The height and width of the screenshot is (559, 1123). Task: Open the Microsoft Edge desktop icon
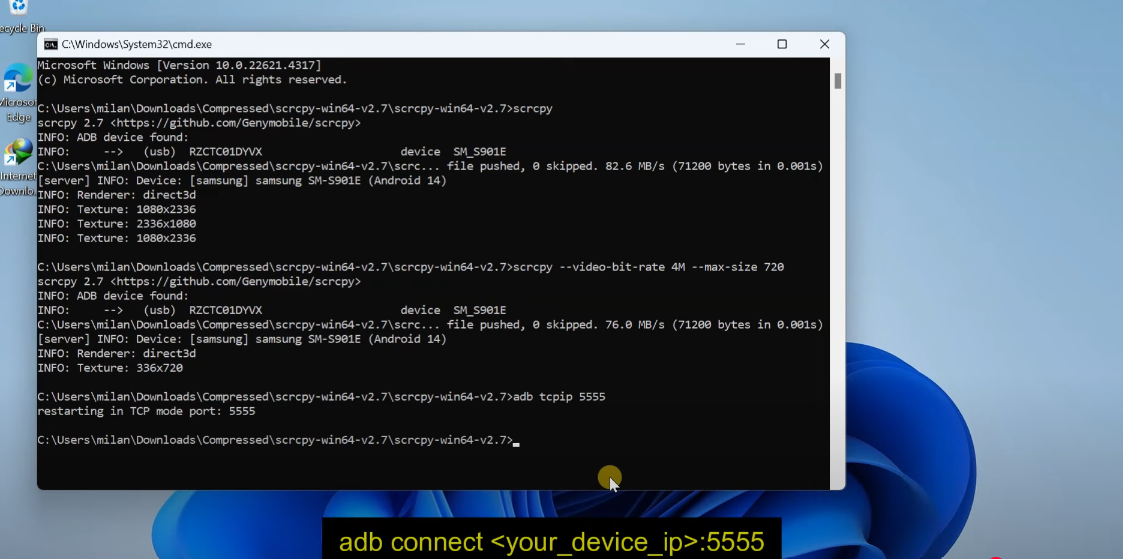coord(19,94)
